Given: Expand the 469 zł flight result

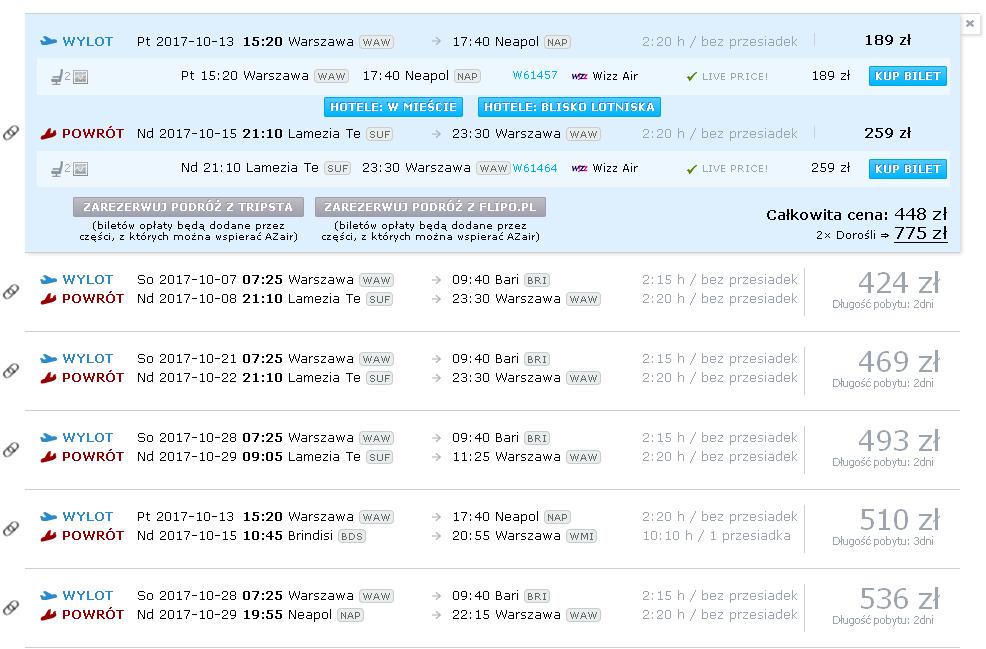Looking at the screenshot, I should click(492, 371).
